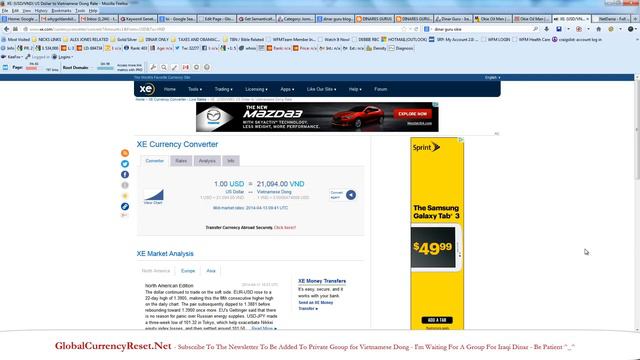Viewport: 640px width, 360px height.
Task: Open the ALEX JONES RELATED bookmarks folder
Action: (x=86, y=40)
